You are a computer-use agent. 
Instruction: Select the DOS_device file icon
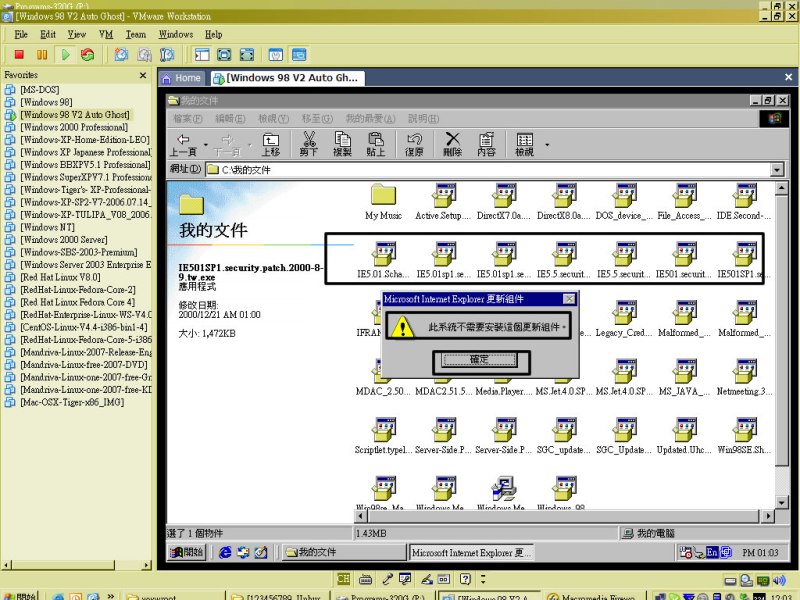pyautogui.click(x=624, y=202)
